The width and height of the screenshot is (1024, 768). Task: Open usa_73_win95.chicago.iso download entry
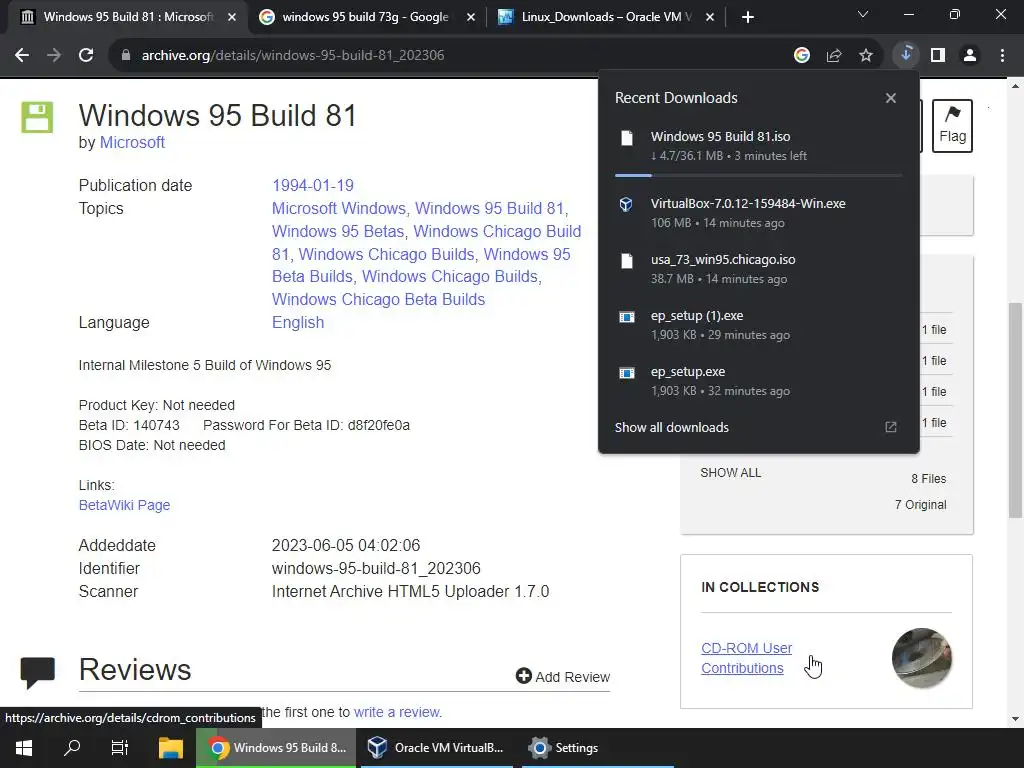tap(758, 269)
